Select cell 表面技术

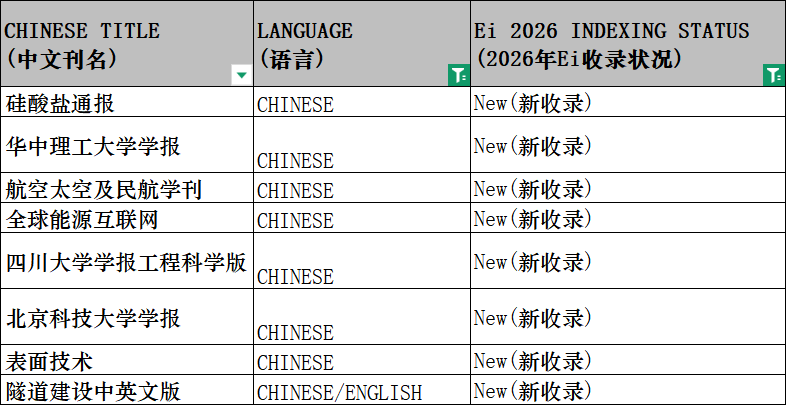tap(127, 360)
